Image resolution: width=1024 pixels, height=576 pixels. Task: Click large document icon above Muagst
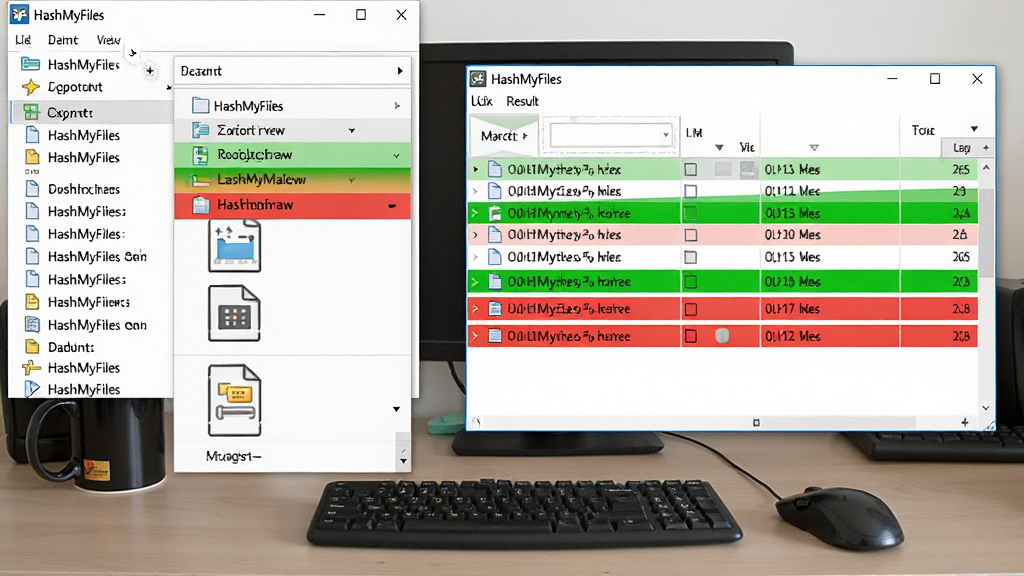click(234, 400)
